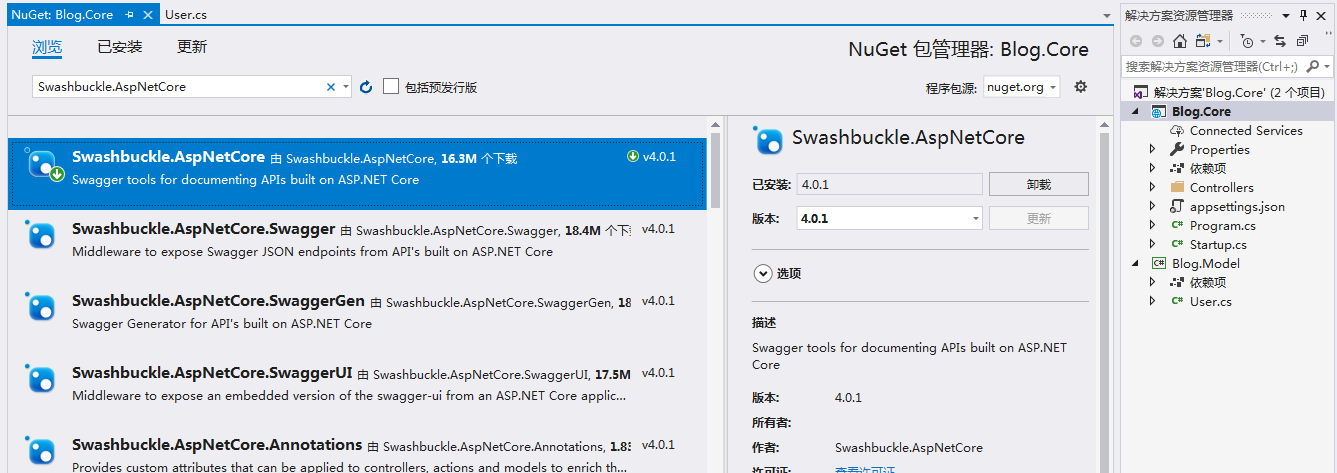Viewport: 1337px width, 473px height.
Task: Click the Solution Explorer Home icon
Action: point(1180,41)
